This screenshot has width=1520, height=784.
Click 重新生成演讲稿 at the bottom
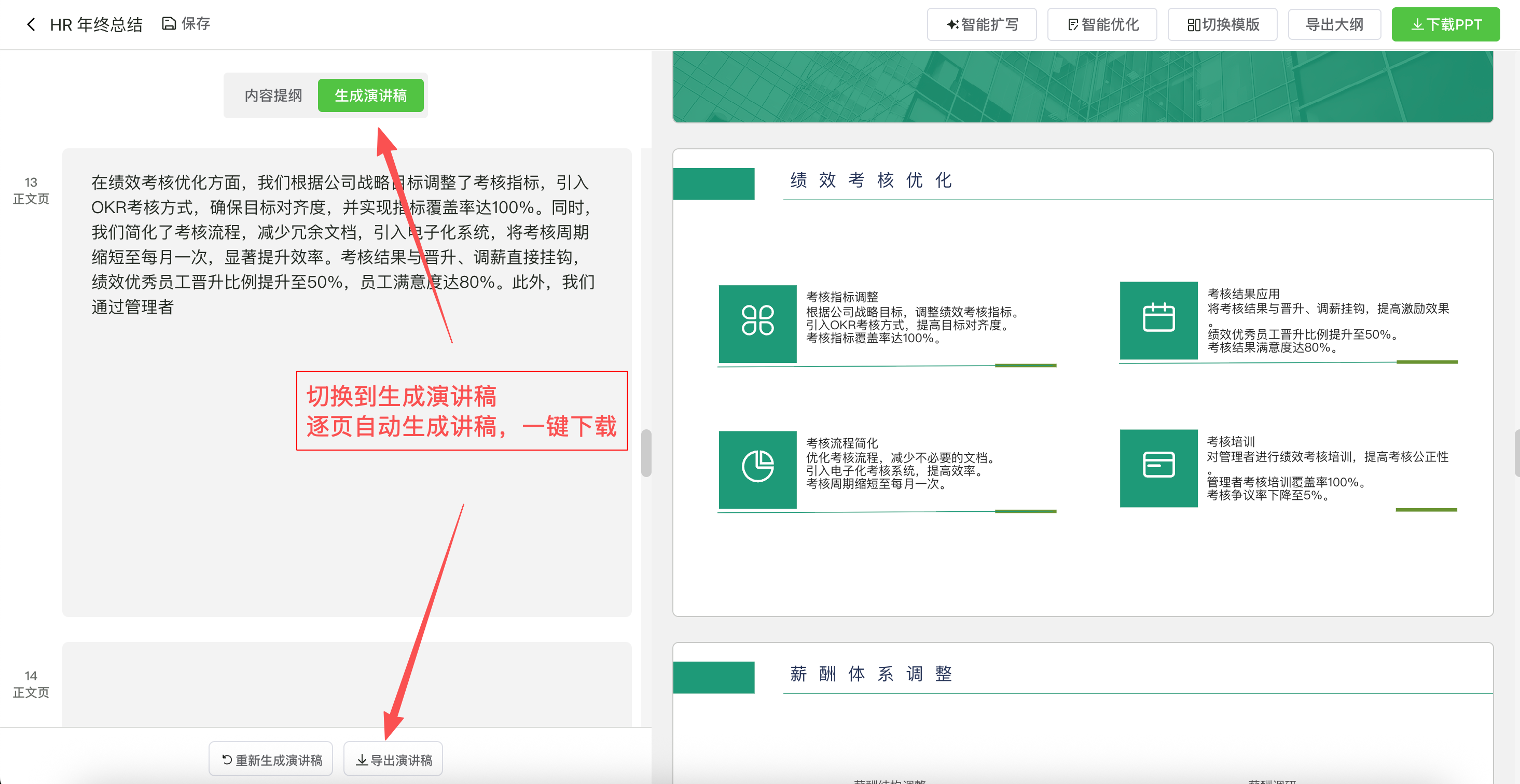click(x=271, y=760)
